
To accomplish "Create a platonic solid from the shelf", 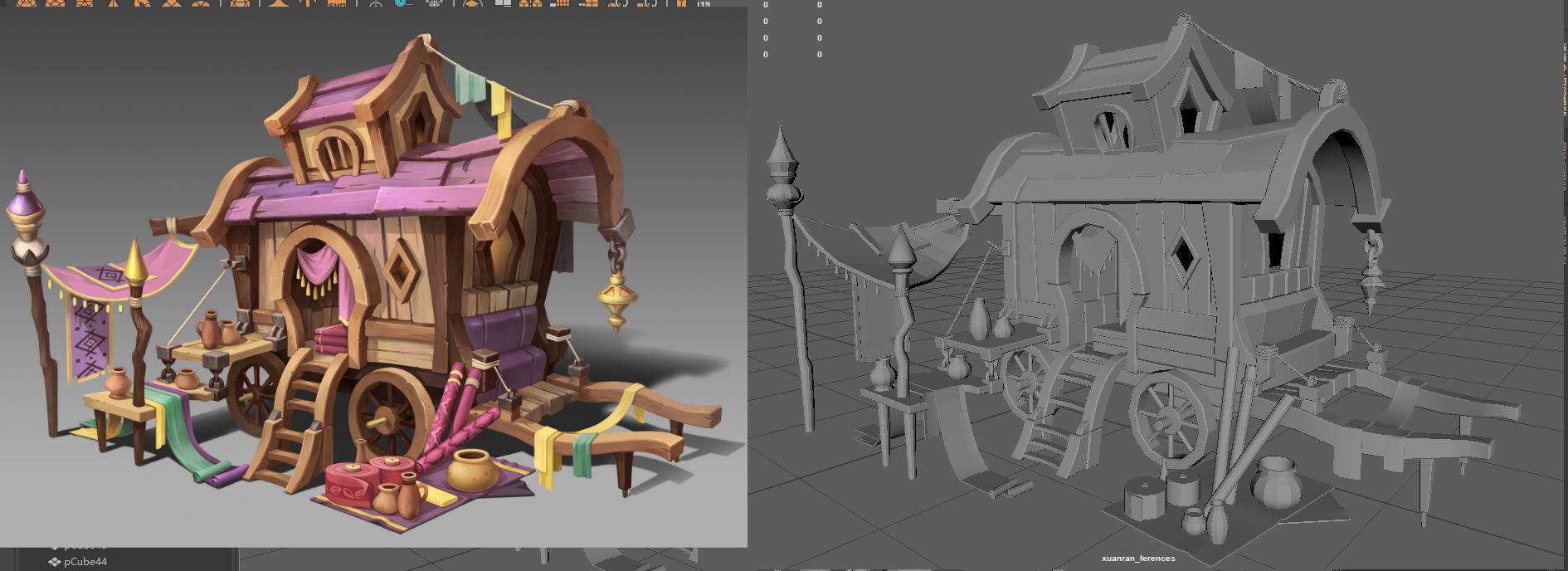I will [x=240, y=3].
